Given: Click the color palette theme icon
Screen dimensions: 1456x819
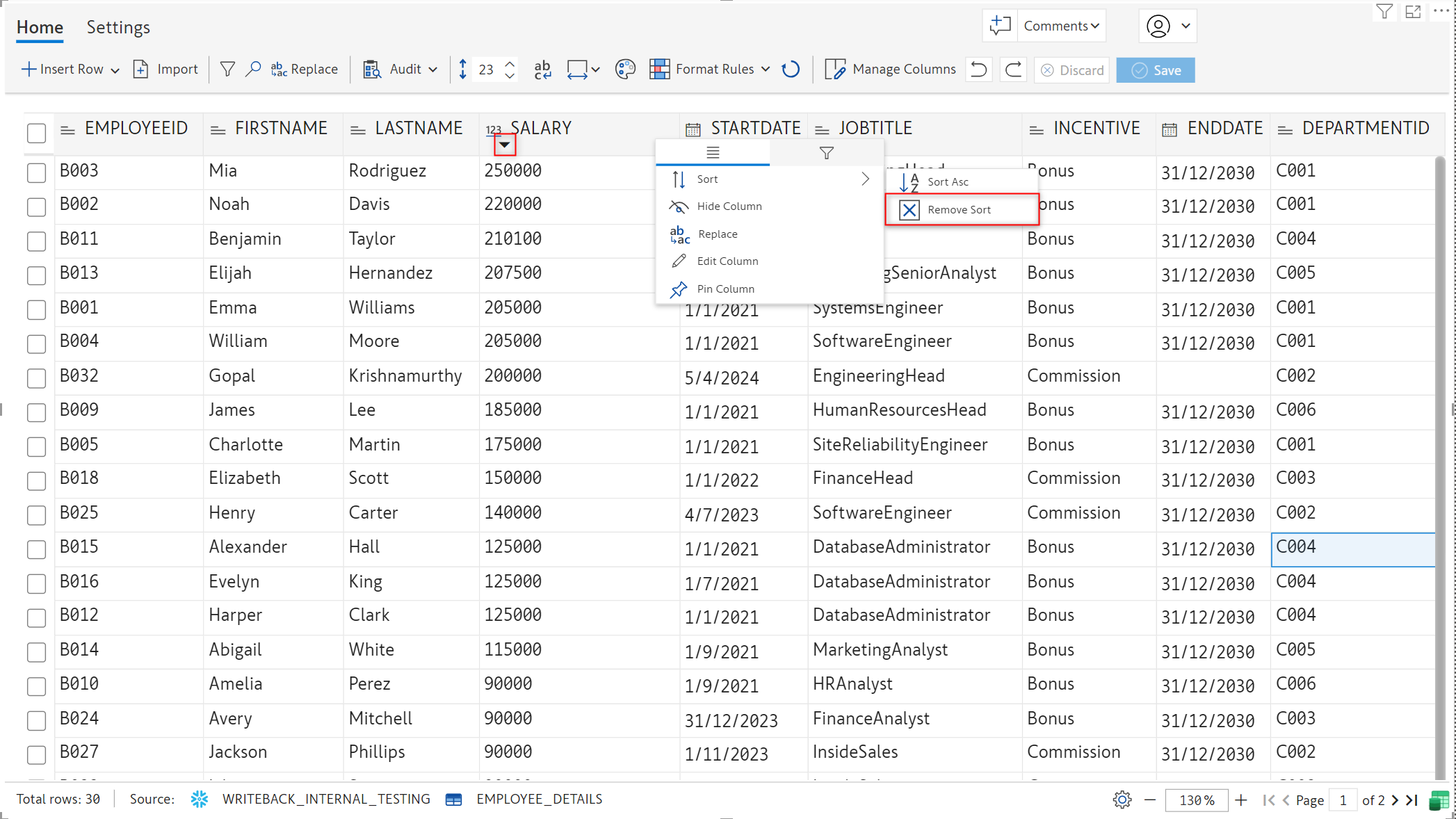Looking at the screenshot, I should [x=625, y=70].
